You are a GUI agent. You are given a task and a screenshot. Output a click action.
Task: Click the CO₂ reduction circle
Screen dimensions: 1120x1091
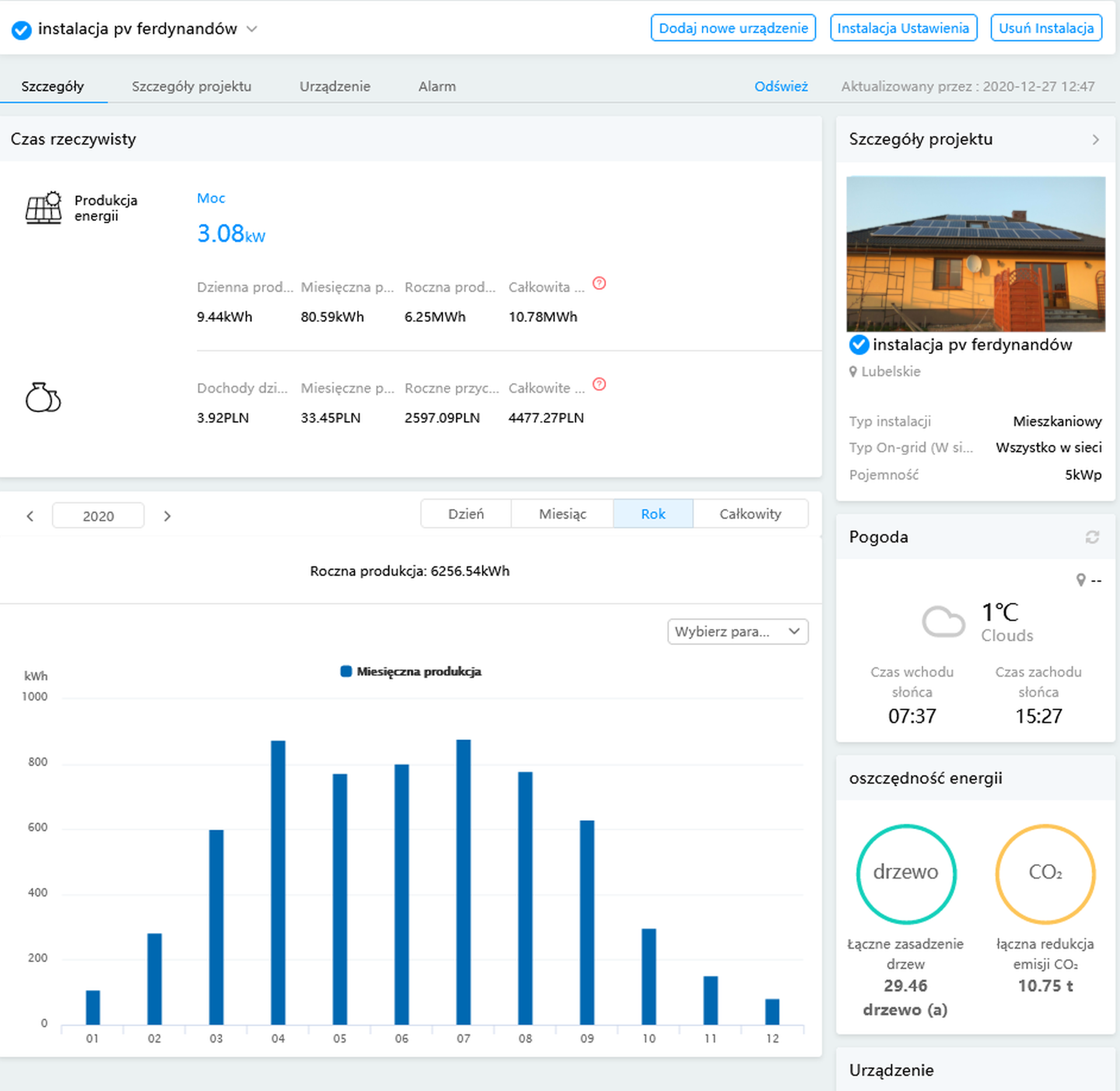coord(1045,873)
